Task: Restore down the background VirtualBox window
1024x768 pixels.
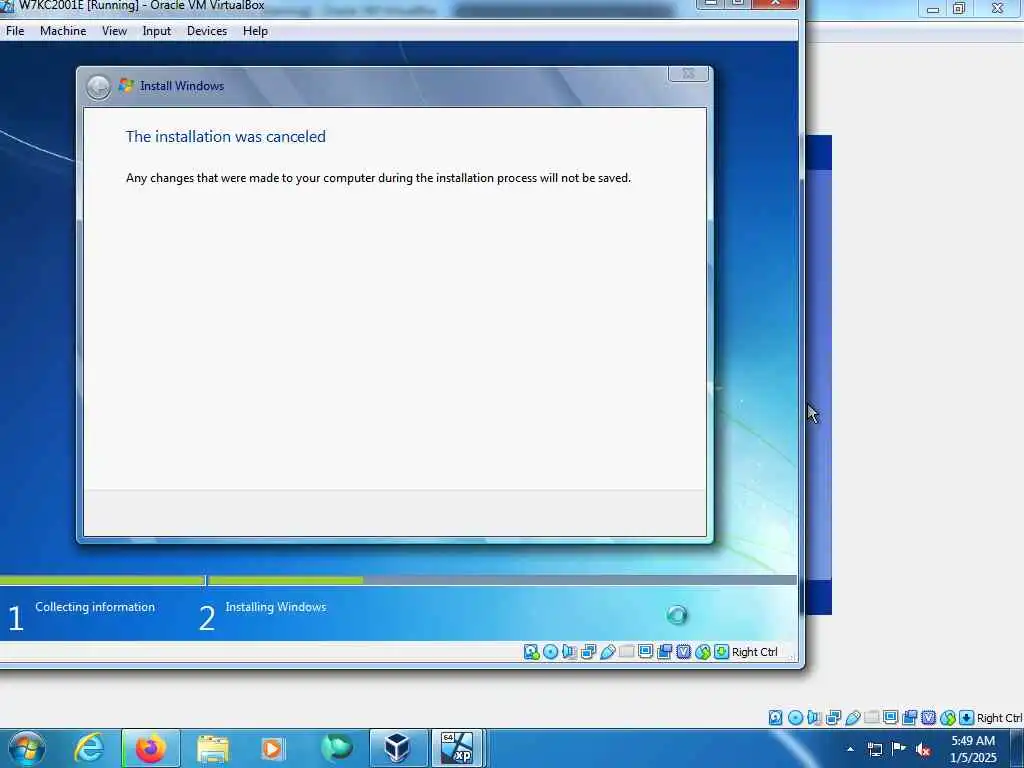Action: [x=959, y=8]
